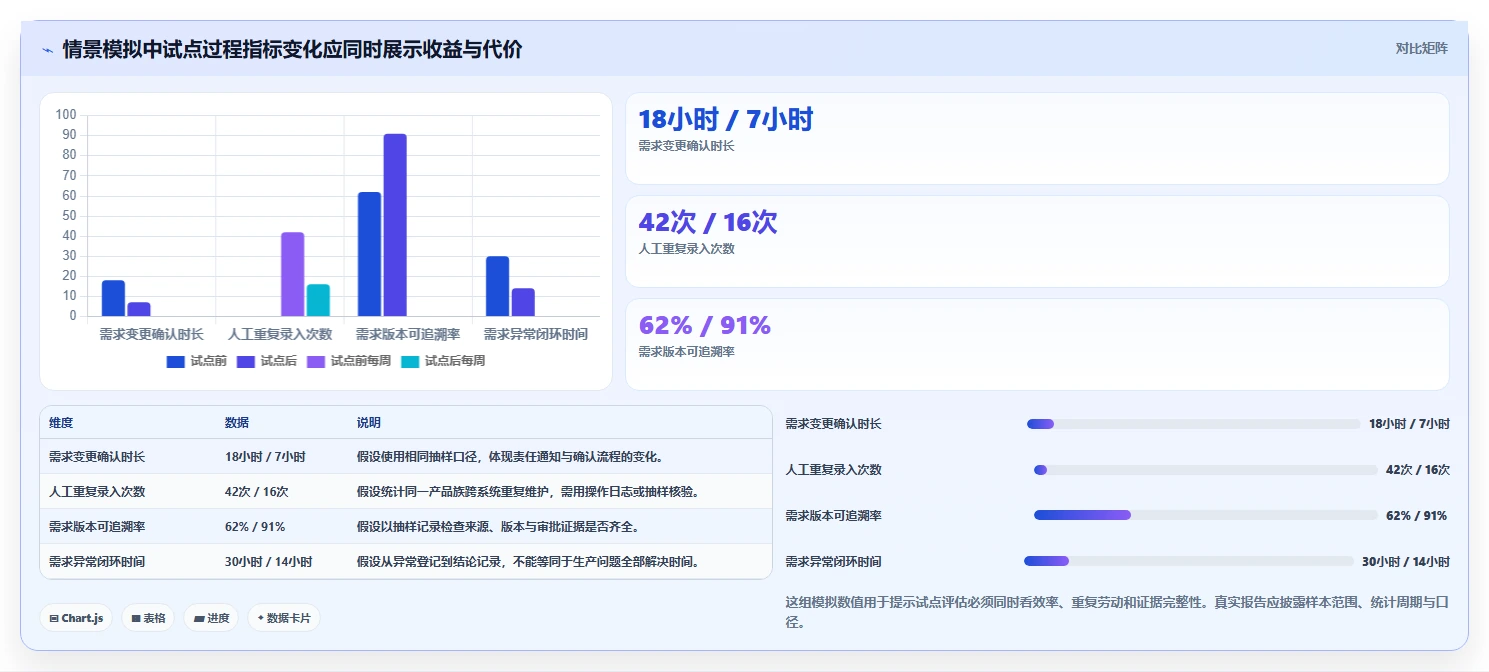
Task: Click the 需求异常闭环时间 label in the progress list
Action: tap(834, 561)
